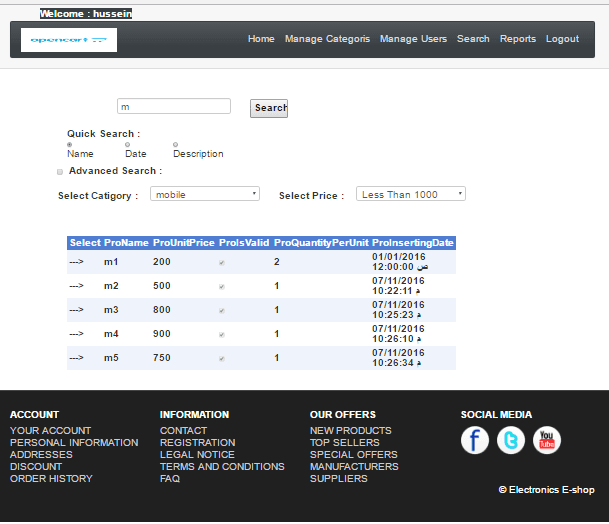Open the Select Category dropdown
The image size is (609, 524).
pyautogui.click(x=205, y=194)
